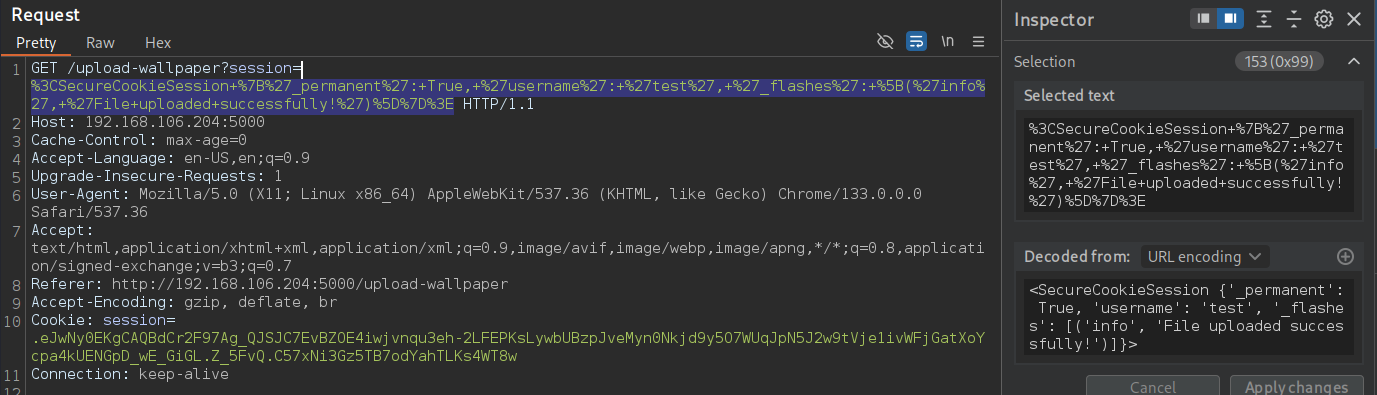Switch to the Hex tab
1377x395 pixels.
pyautogui.click(x=158, y=43)
